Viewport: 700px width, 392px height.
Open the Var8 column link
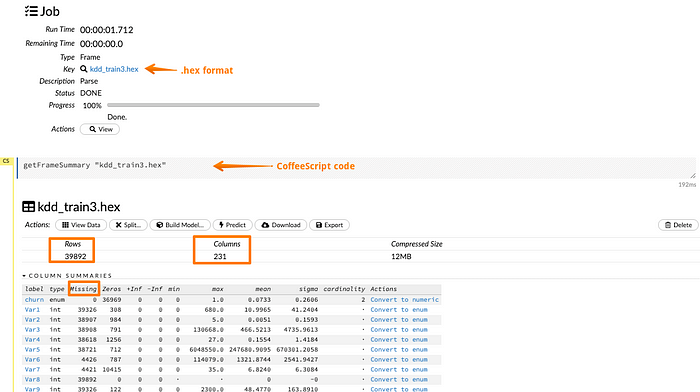point(32,379)
